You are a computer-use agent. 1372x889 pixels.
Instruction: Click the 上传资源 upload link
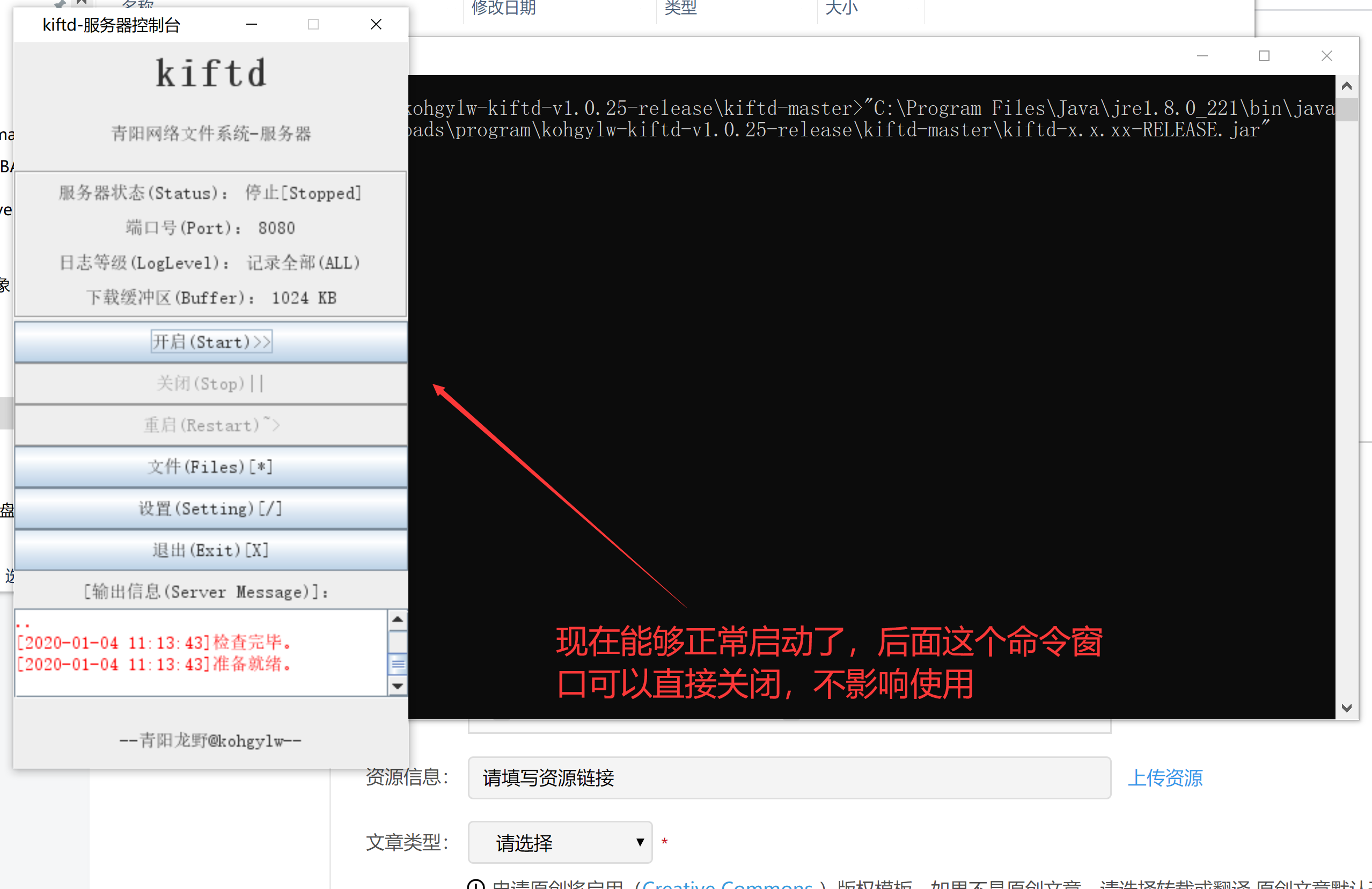pyautogui.click(x=1165, y=778)
